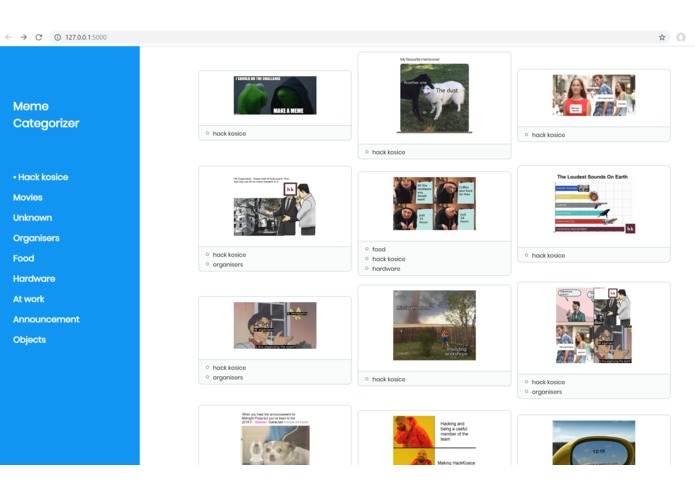Image resolution: width=695 pixels, height=494 pixels.
Task: Click the browser back arrow
Action: coord(8,37)
